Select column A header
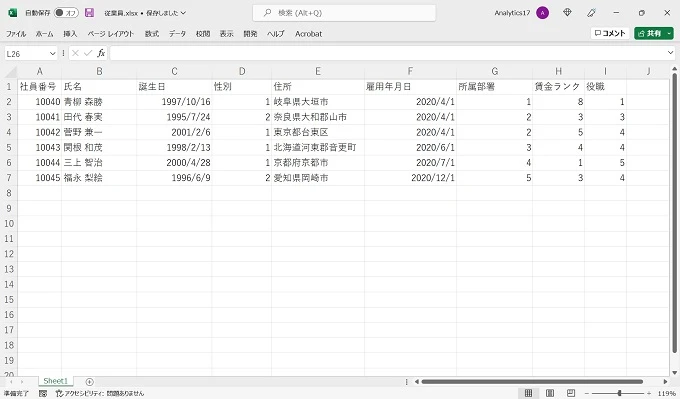Image resolution: width=680 pixels, height=399 pixels. click(39, 72)
